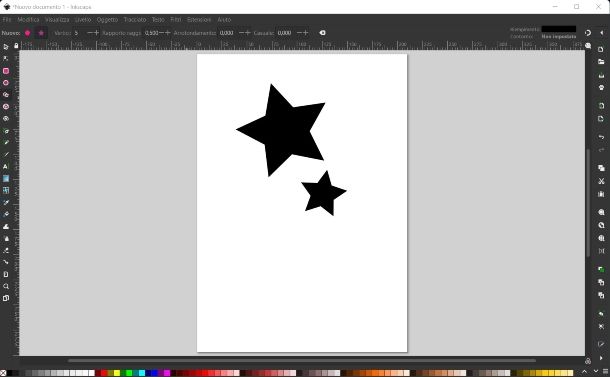Enable regular polygon mode toggle
610x377 pixels.
coord(28,33)
